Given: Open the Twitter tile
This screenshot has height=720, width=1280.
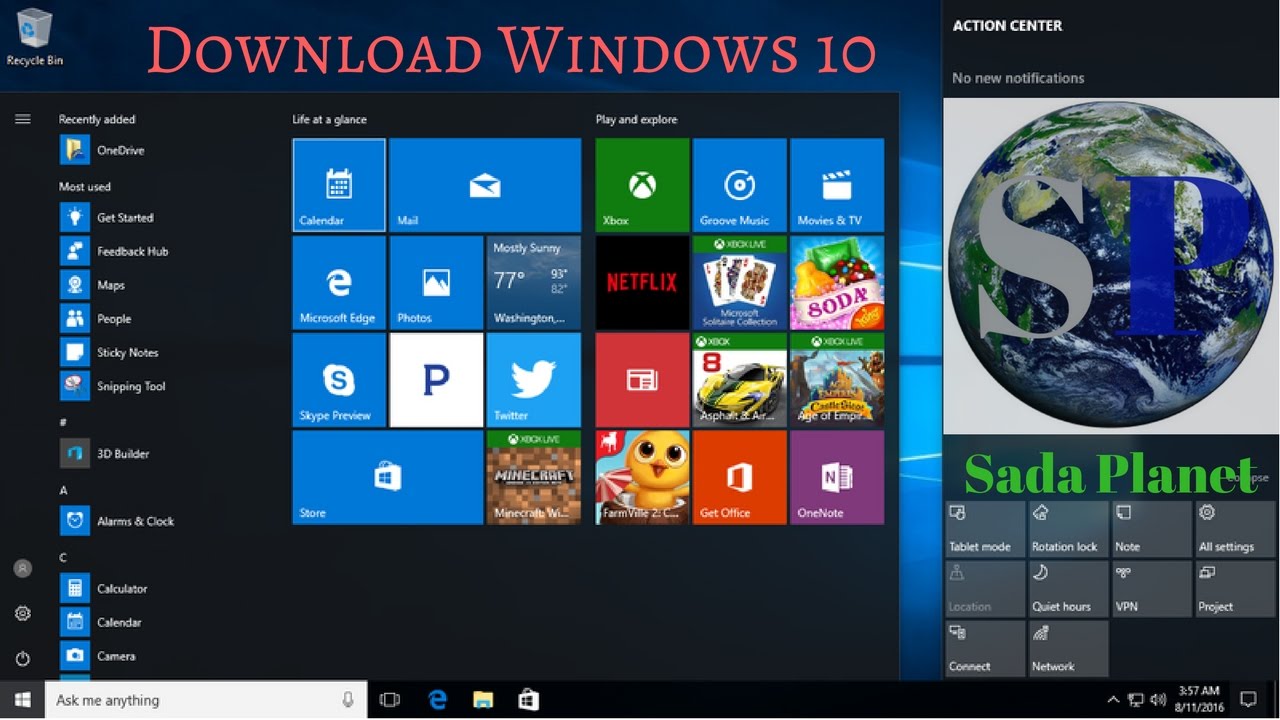Looking at the screenshot, I should [534, 380].
